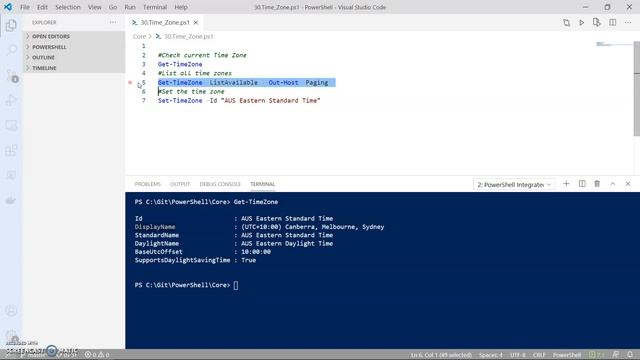The width and height of the screenshot is (640, 360).
Task: Click the VS Code logo icon
Action: pyautogui.click(x=8, y=7)
